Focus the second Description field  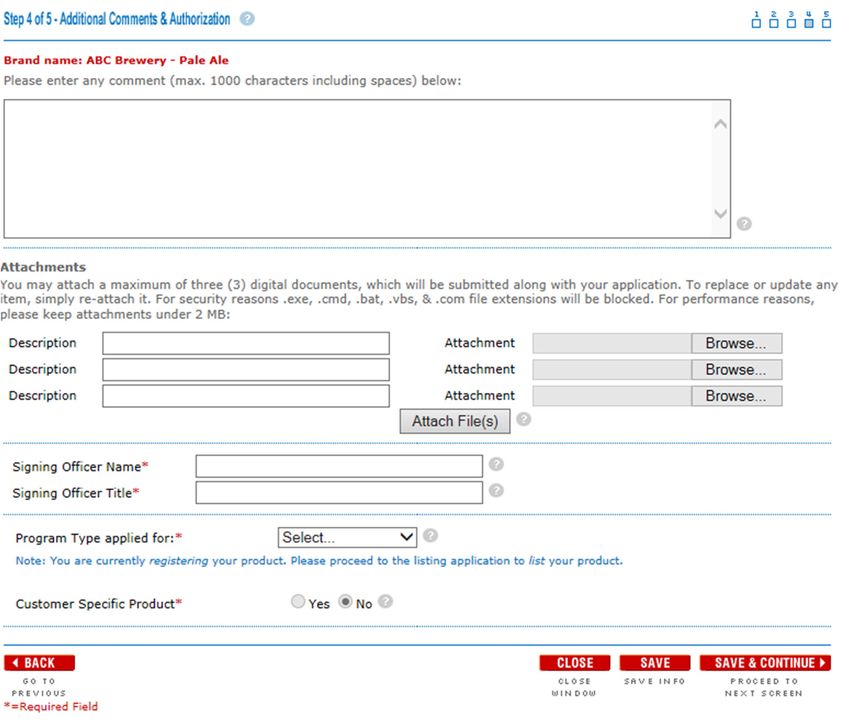coord(246,370)
